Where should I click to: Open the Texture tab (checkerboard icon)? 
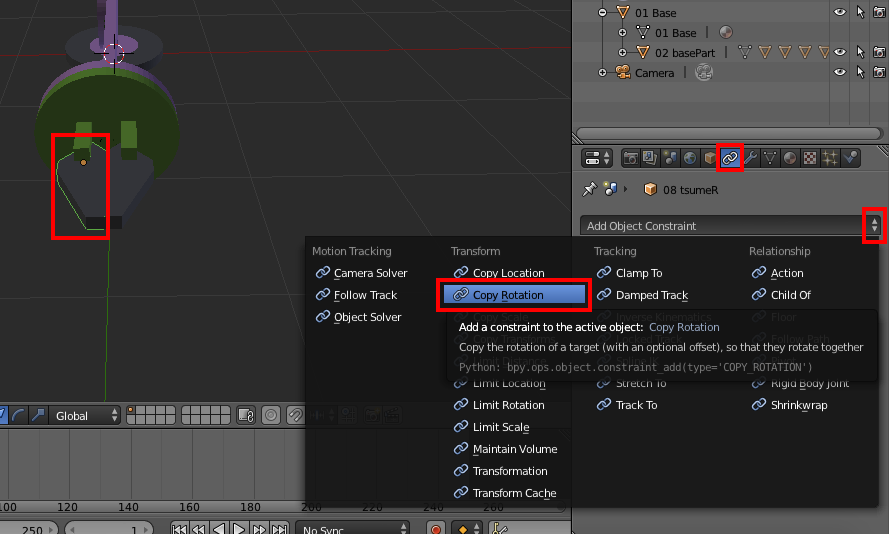click(x=810, y=158)
